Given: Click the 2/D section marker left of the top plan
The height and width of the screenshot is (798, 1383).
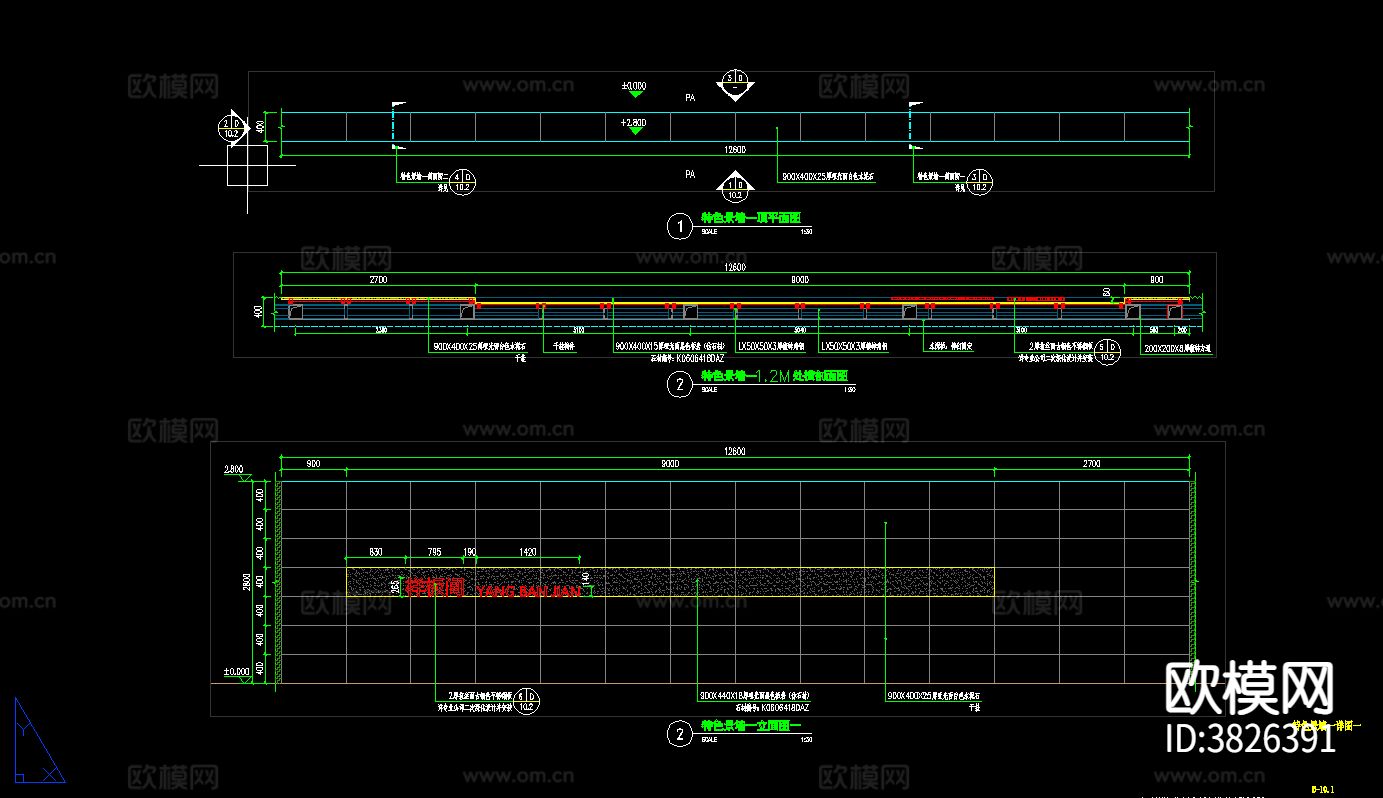Looking at the screenshot, I should (x=232, y=127).
